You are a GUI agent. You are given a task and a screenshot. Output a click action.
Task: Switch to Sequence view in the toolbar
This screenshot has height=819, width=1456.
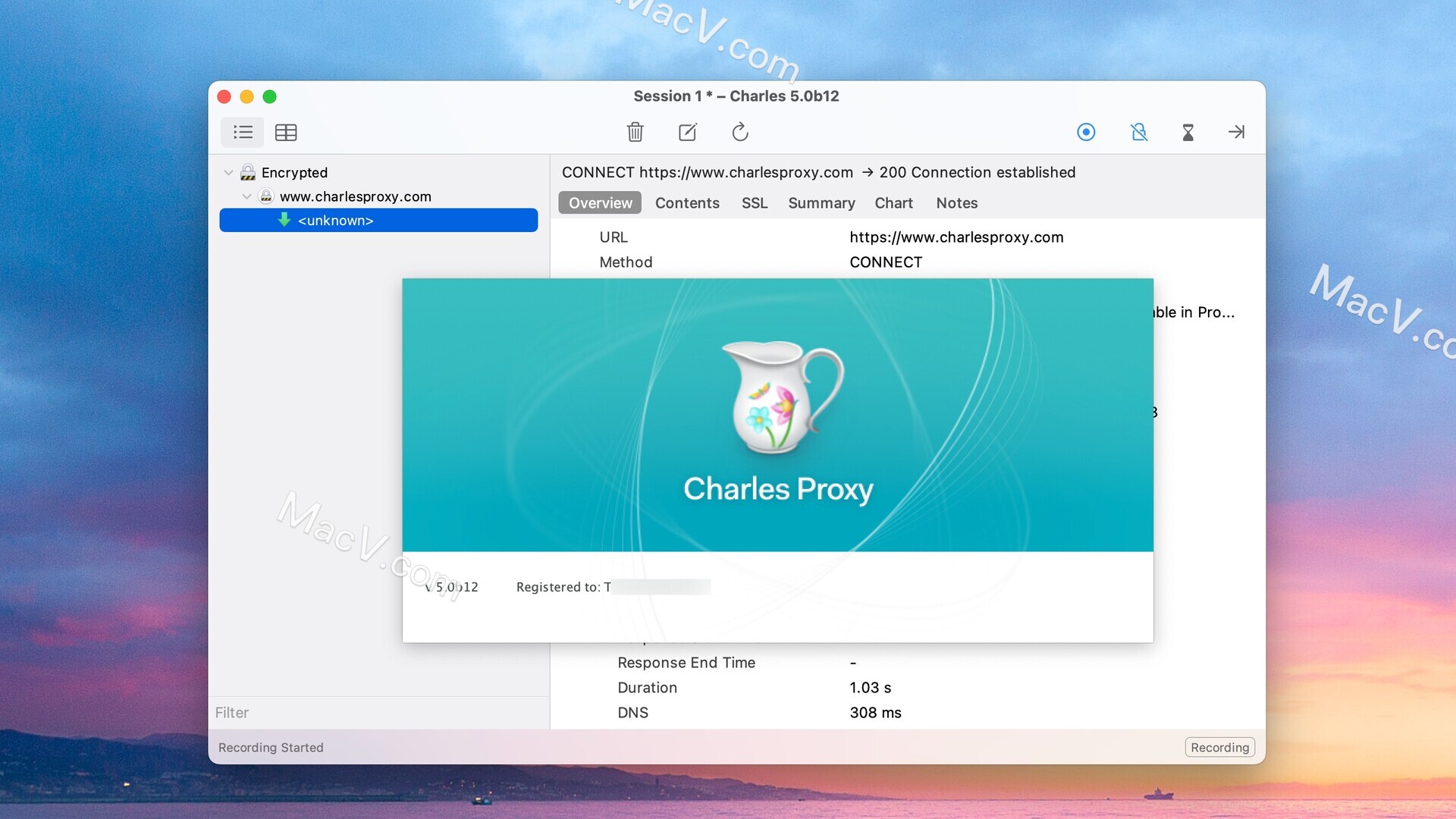(x=286, y=132)
